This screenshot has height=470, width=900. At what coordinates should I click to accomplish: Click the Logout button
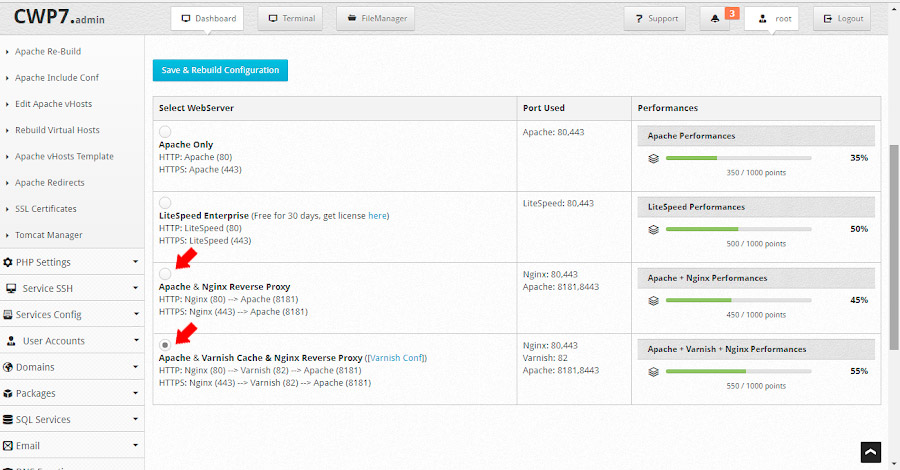(x=842, y=18)
